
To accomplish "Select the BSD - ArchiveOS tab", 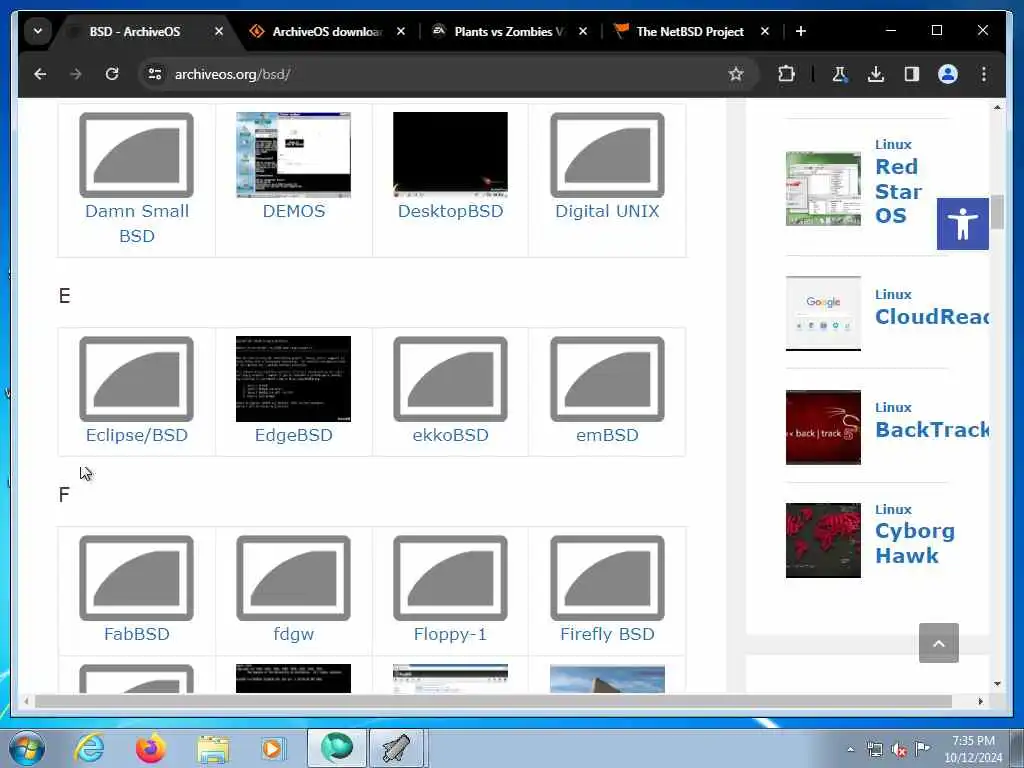I will (x=135, y=31).
